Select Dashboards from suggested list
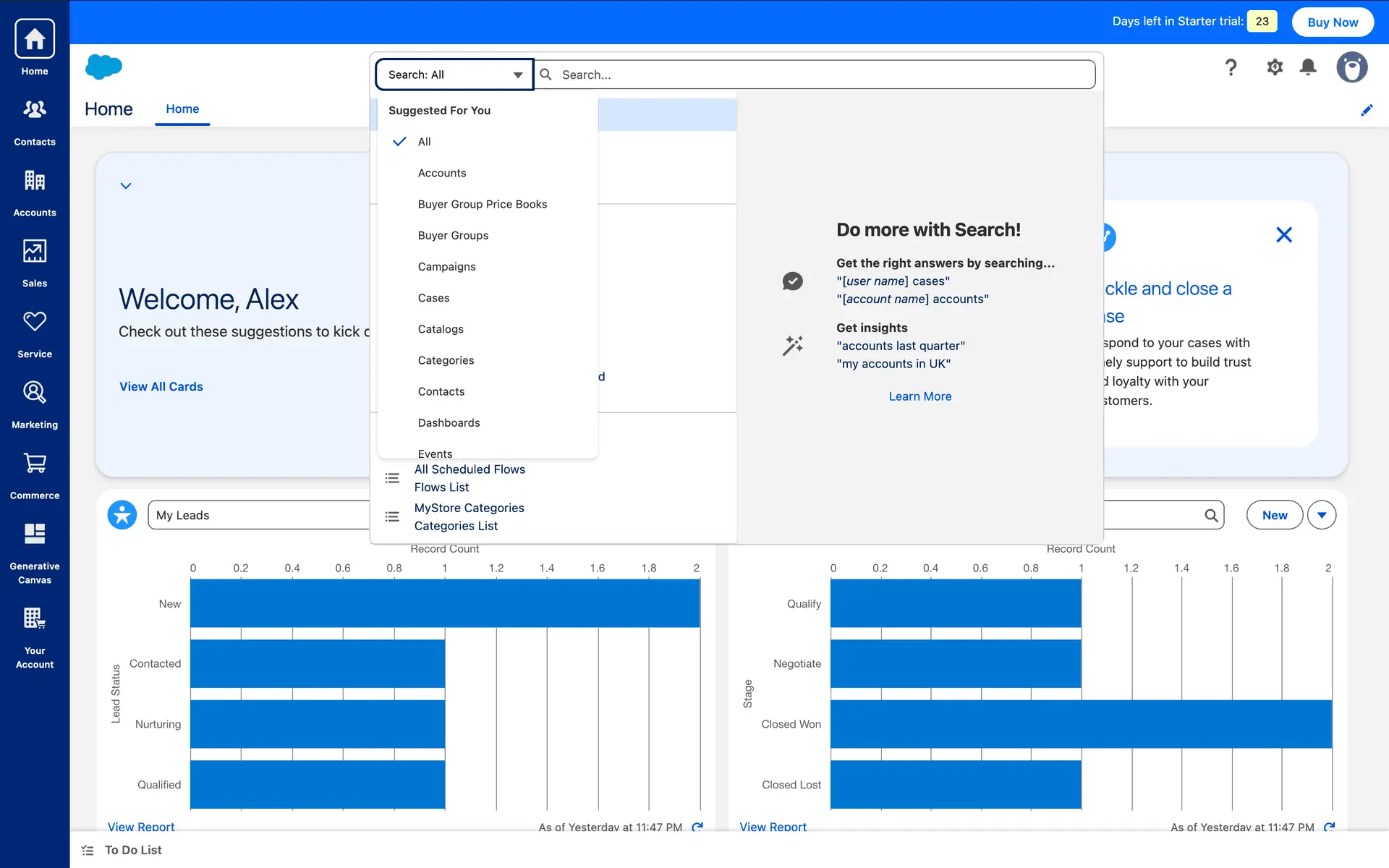Image resolution: width=1389 pixels, height=868 pixels. click(x=449, y=423)
